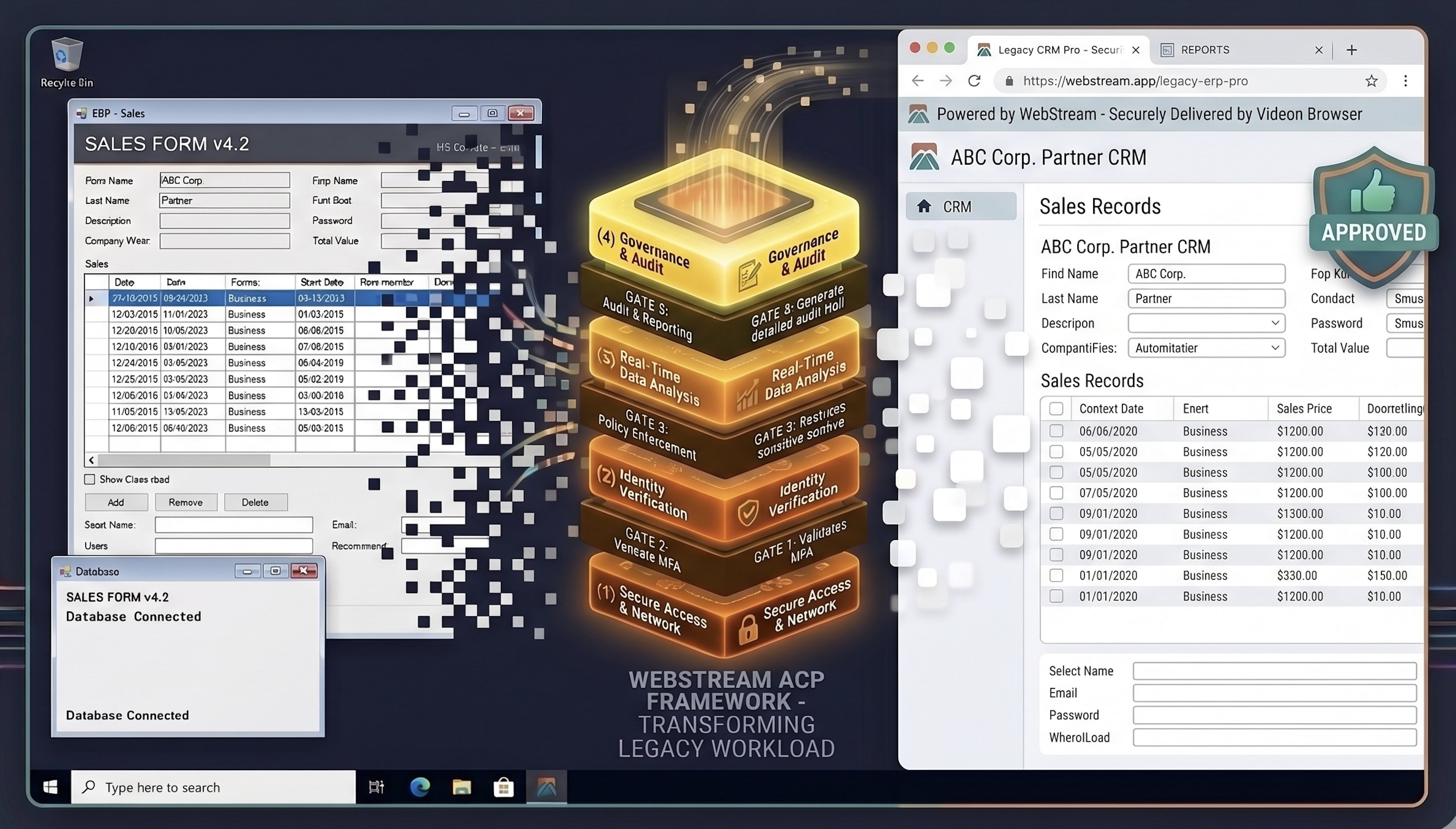1456x829 pixels.
Task: Bookmark the page with the star icon
Action: point(1371,81)
